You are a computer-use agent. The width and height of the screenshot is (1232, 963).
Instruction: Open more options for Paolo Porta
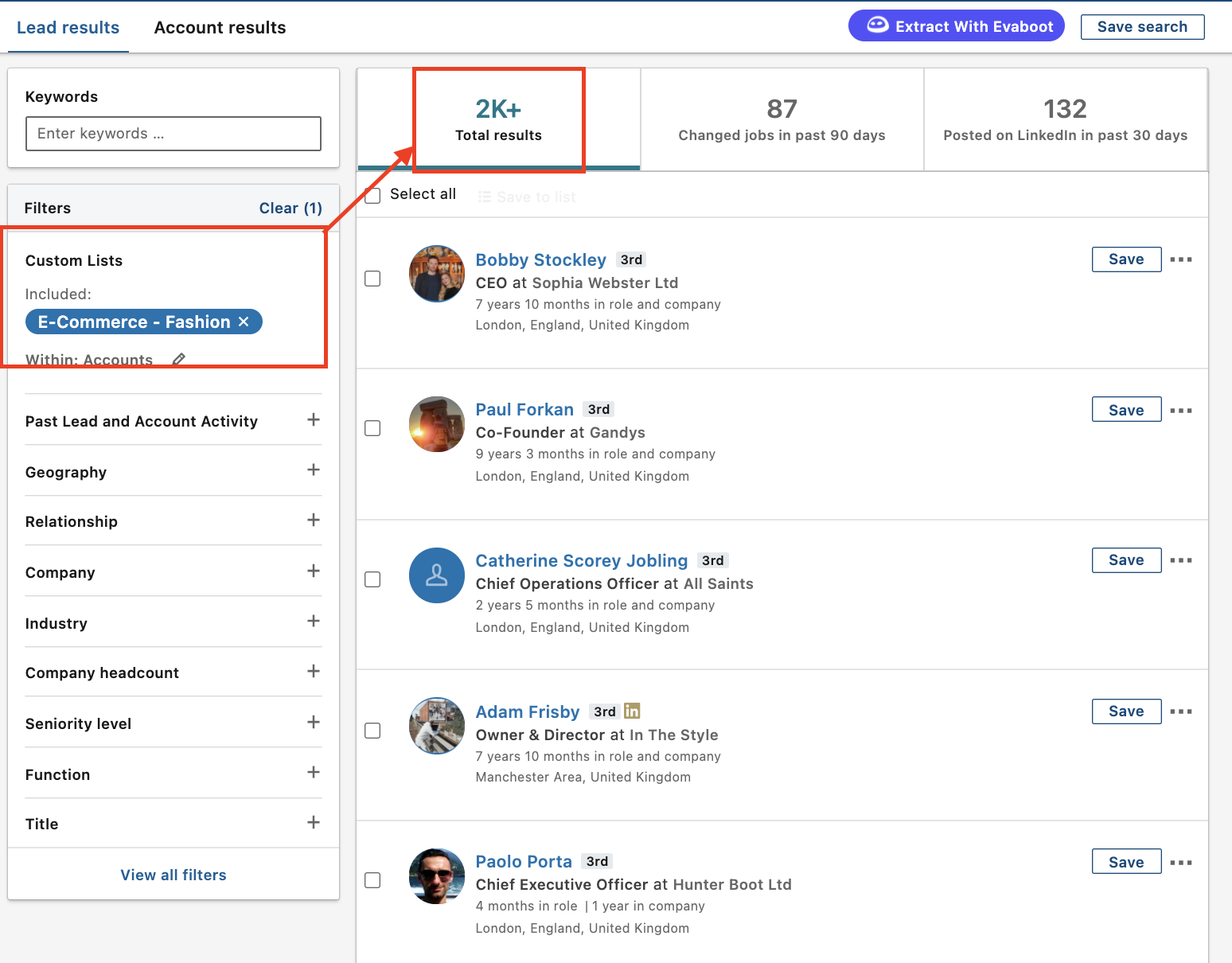click(x=1181, y=863)
